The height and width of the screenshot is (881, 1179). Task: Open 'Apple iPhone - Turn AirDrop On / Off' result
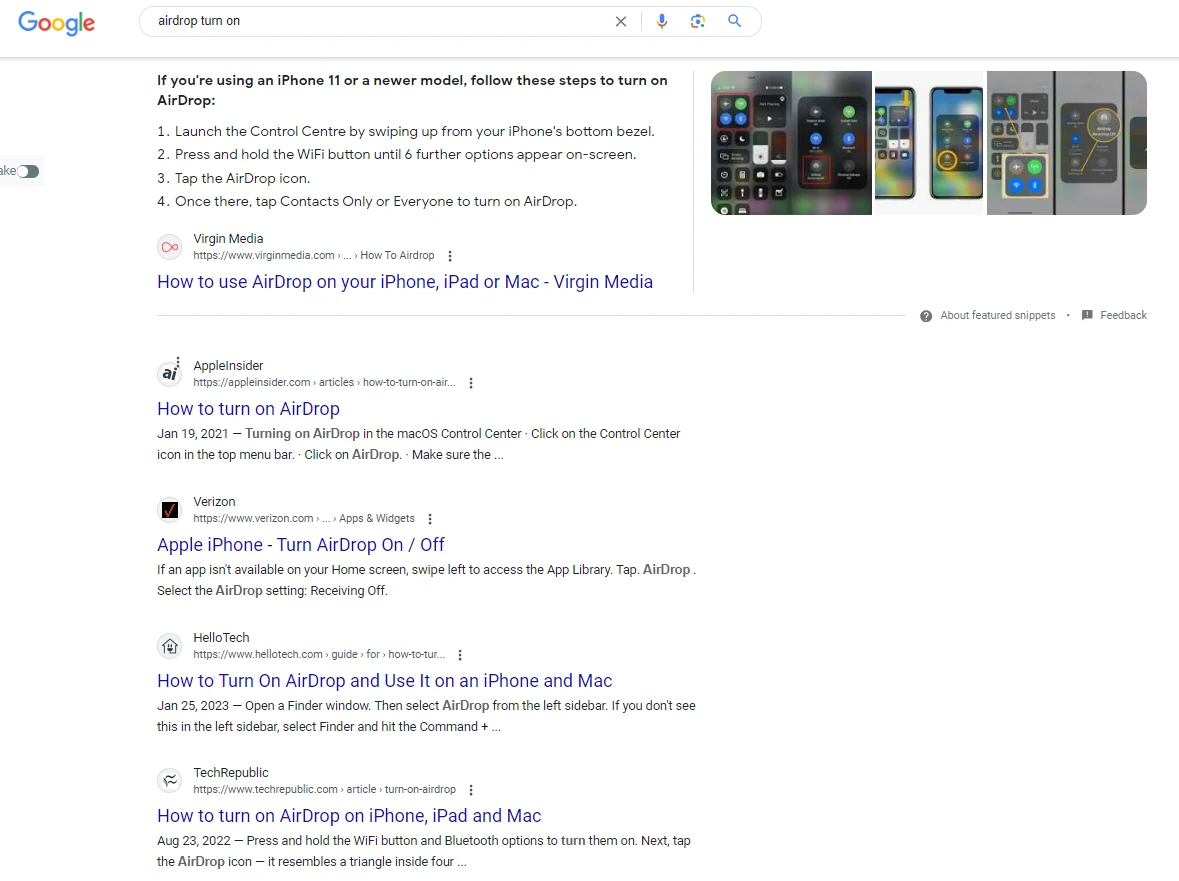(301, 545)
